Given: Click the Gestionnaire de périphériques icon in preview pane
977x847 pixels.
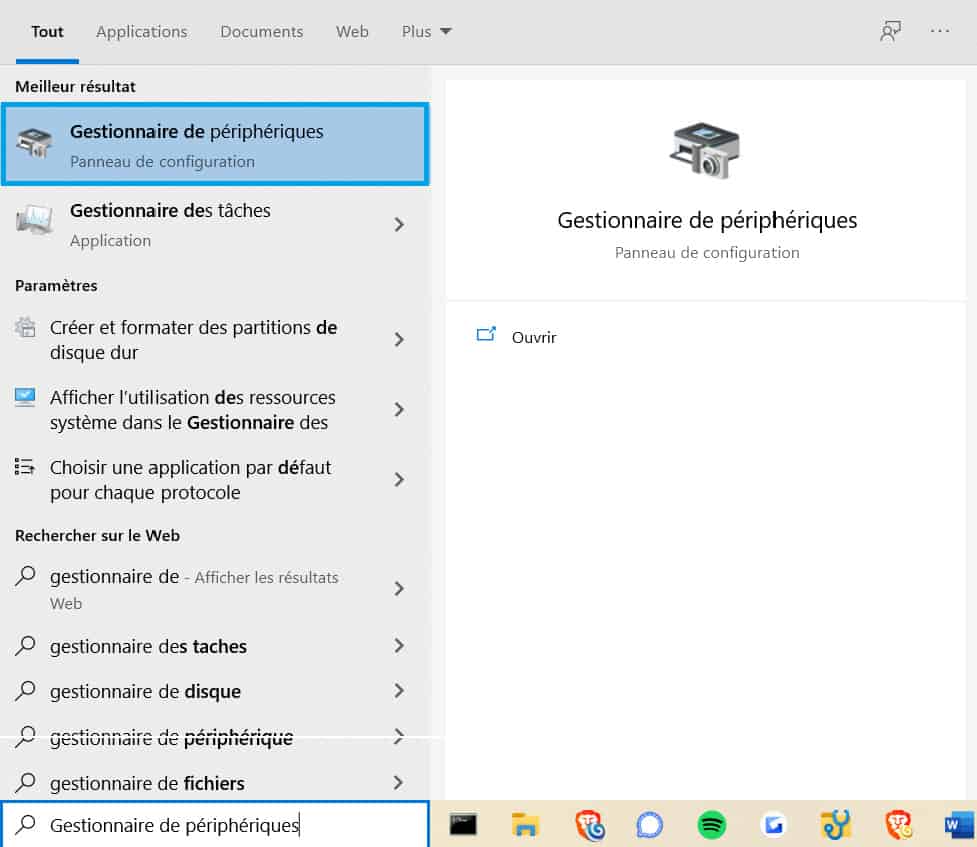Looking at the screenshot, I should coord(705,150).
